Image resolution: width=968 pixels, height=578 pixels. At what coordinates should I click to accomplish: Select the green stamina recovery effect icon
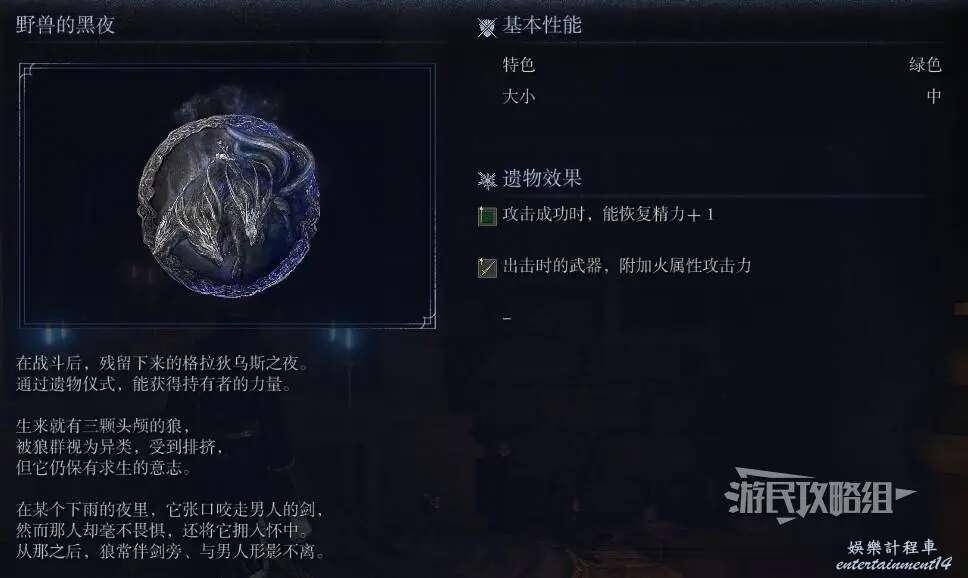(x=487, y=216)
